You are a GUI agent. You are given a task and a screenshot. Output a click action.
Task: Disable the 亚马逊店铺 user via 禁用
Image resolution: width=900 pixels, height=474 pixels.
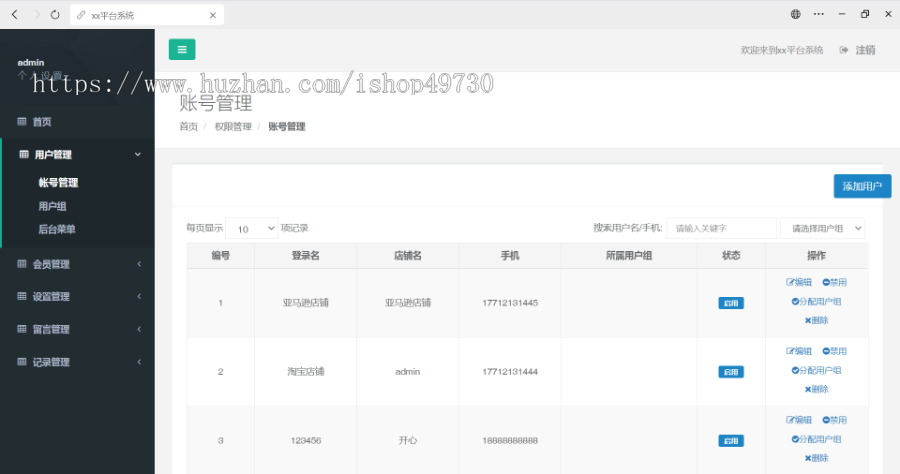coord(835,282)
